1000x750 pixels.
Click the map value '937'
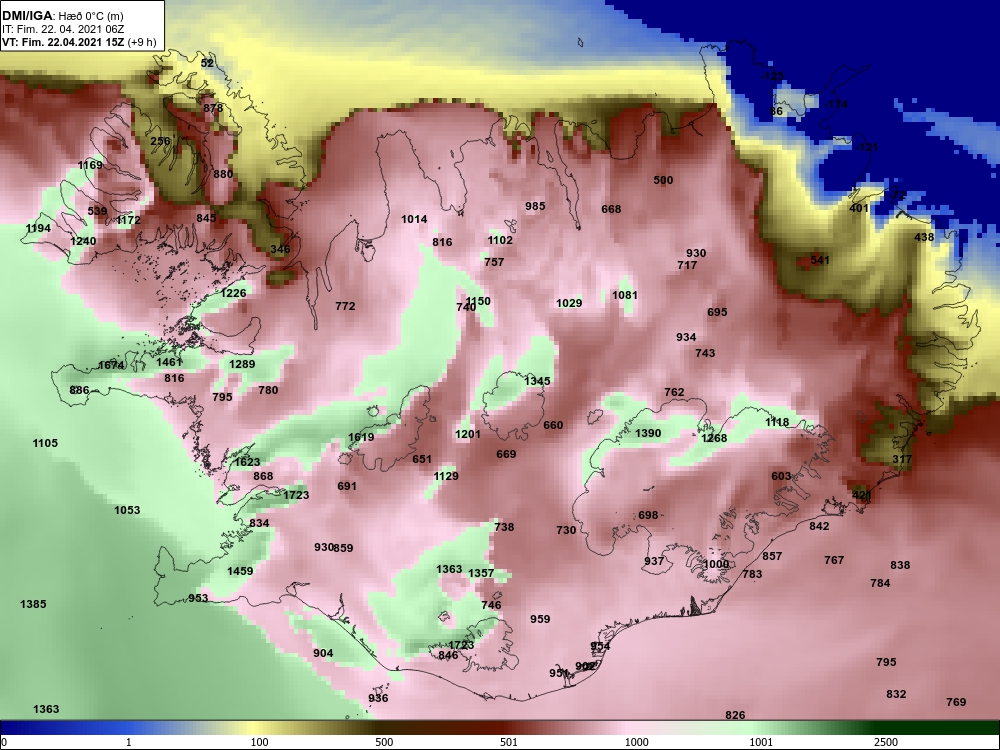pos(654,561)
